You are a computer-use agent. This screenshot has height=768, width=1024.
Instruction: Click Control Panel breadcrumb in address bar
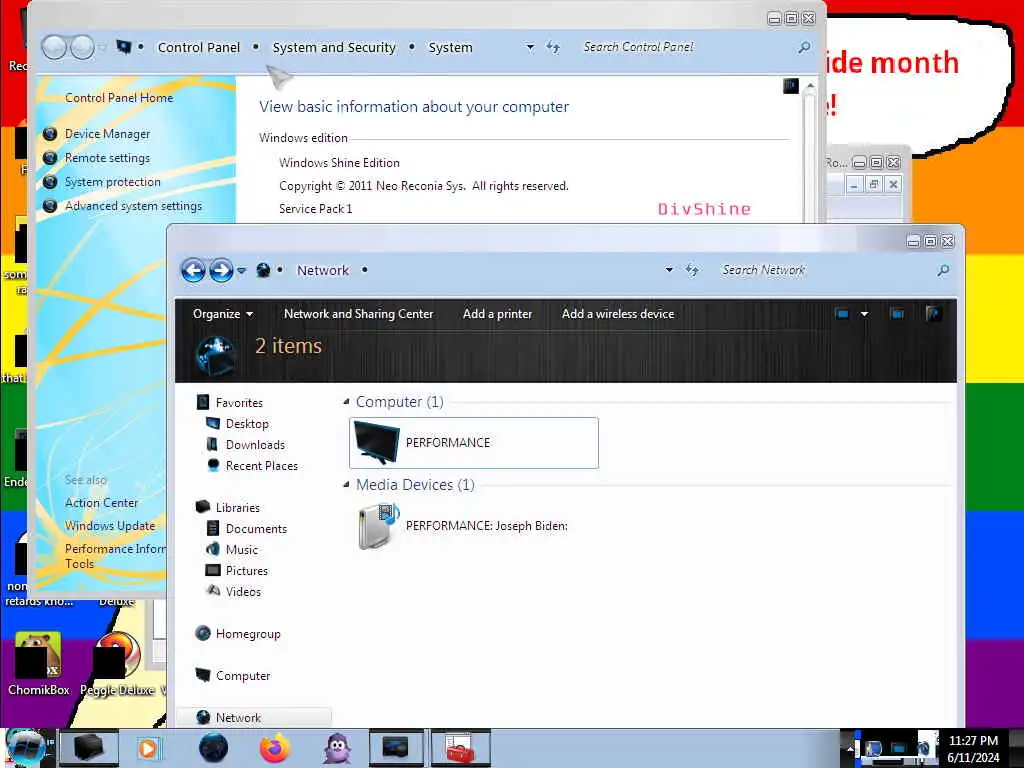coord(199,48)
